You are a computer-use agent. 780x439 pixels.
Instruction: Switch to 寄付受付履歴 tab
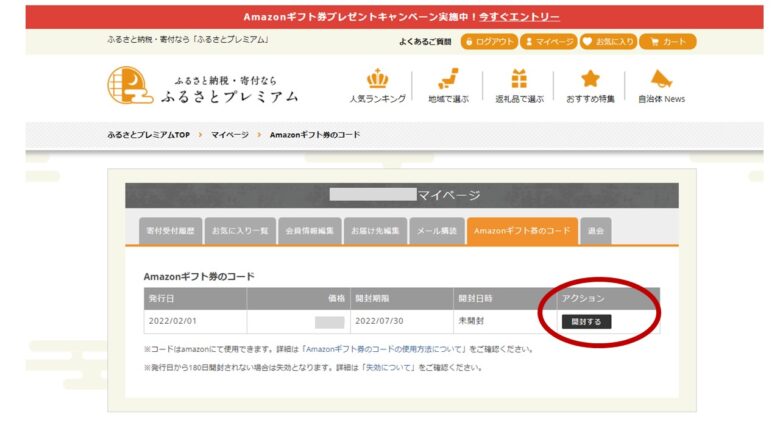pyautogui.click(x=171, y=231)
